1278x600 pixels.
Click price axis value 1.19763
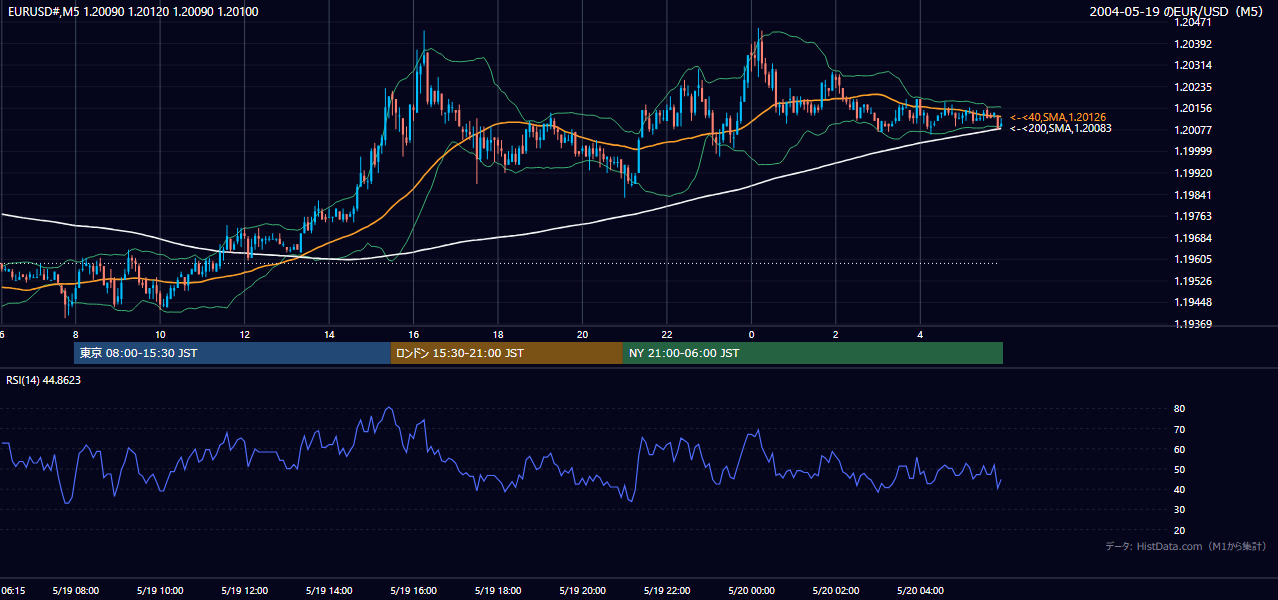click(1192, 216)
